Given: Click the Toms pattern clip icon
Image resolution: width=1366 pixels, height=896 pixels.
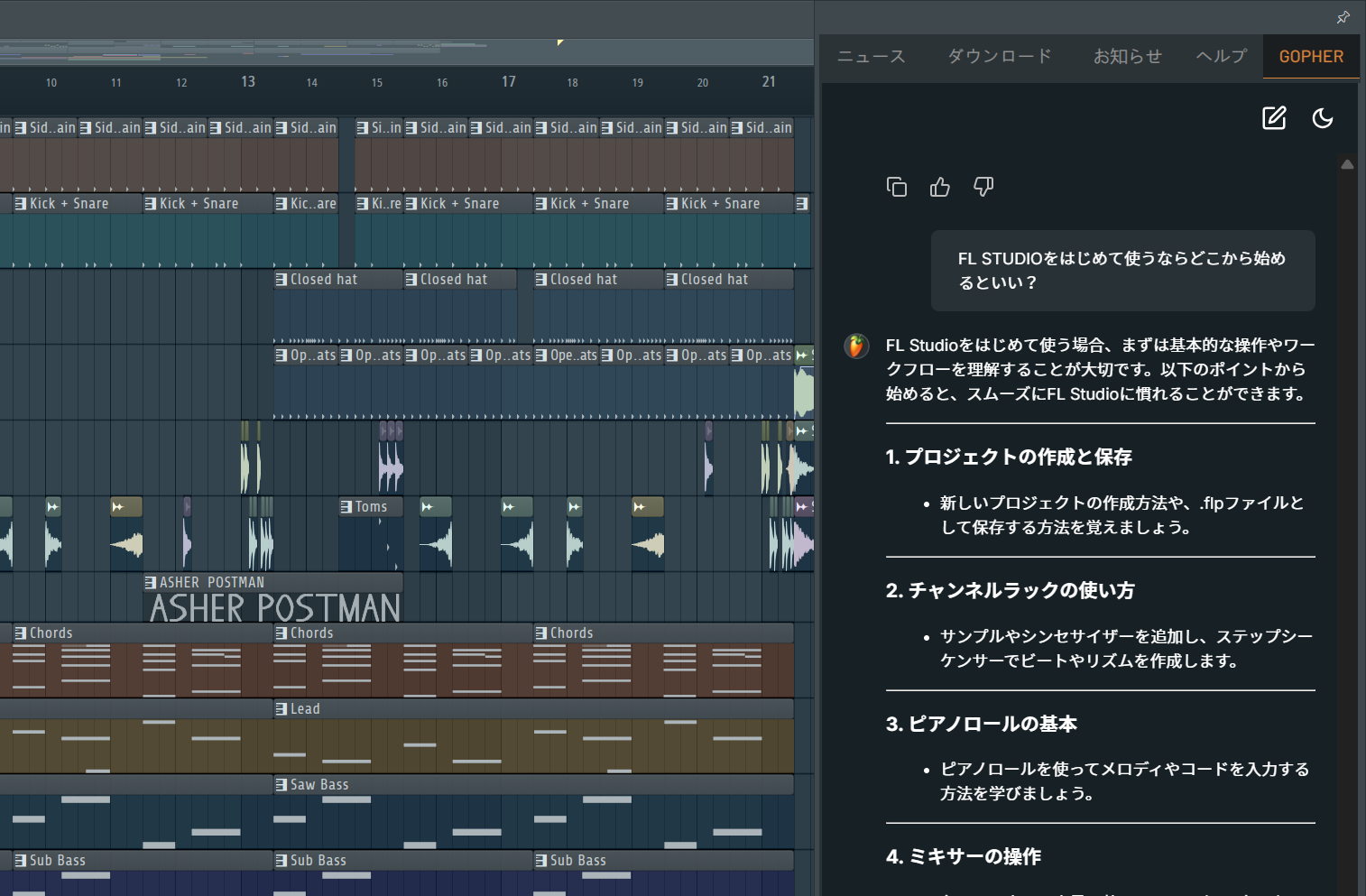Looking at the screenshot, I should pyautogui.click(x=346, y=507).
